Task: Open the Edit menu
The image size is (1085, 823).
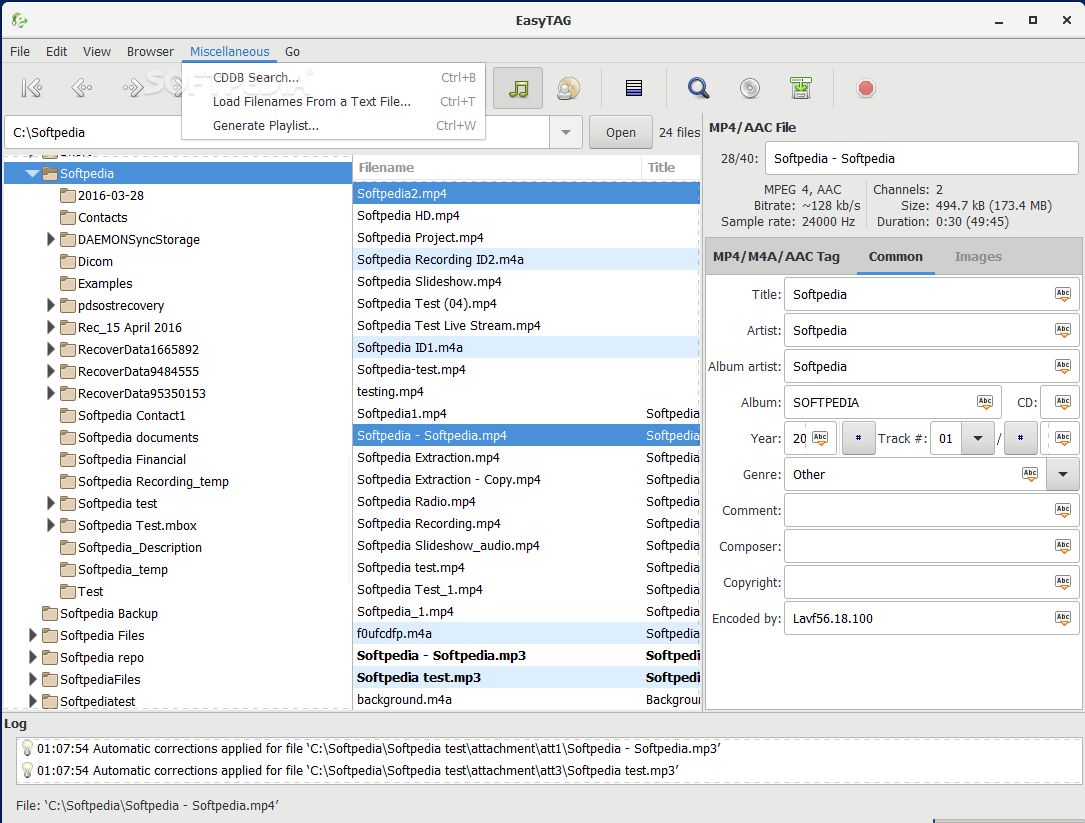Action: click(x=56, y=51)
